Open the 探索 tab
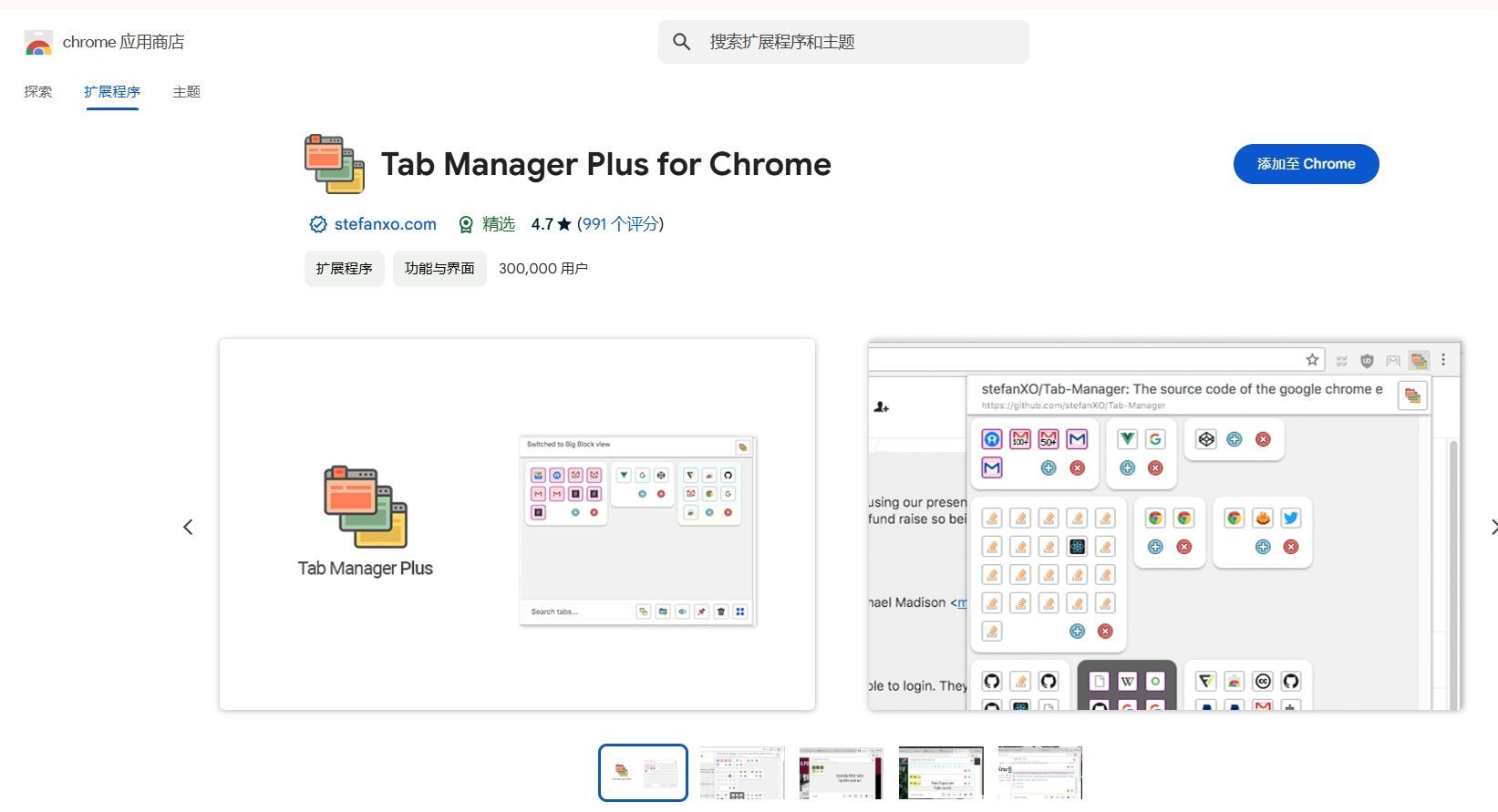The image size is (1498, 812). click(x=38, y=92)
